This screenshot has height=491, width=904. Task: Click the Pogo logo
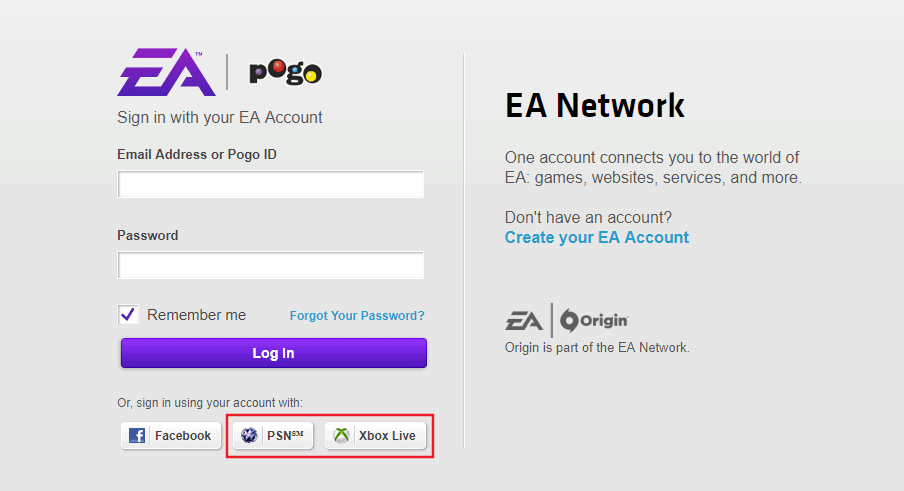pos(285,72)
